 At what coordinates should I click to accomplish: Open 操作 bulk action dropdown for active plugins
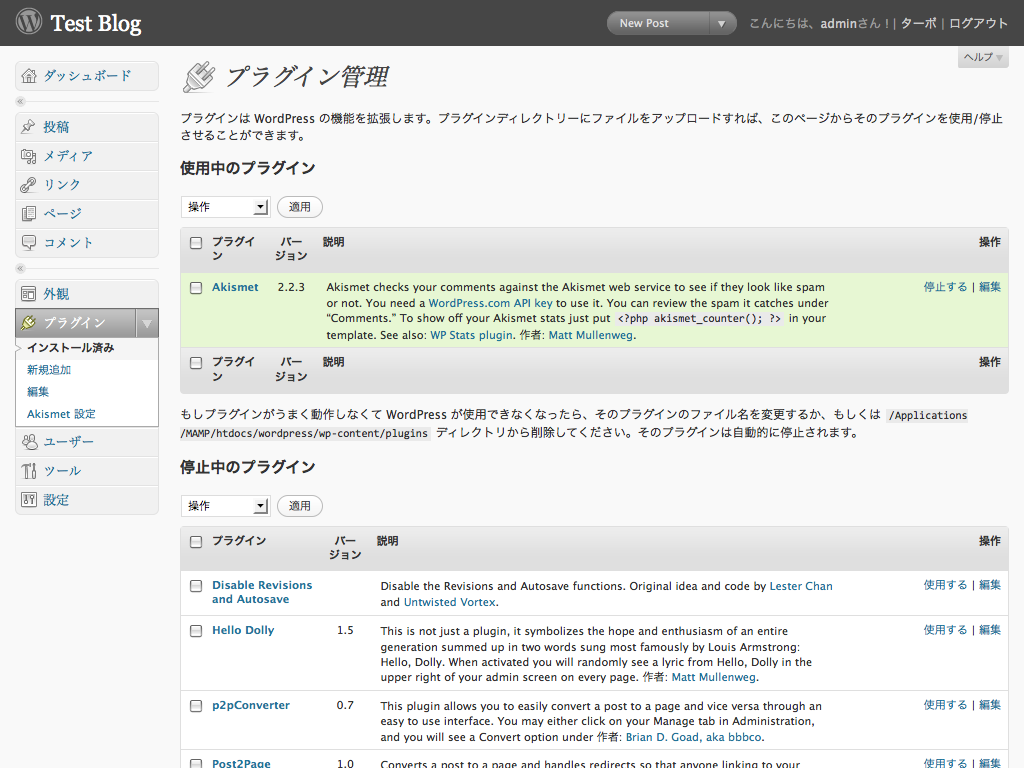coord(225,207)
